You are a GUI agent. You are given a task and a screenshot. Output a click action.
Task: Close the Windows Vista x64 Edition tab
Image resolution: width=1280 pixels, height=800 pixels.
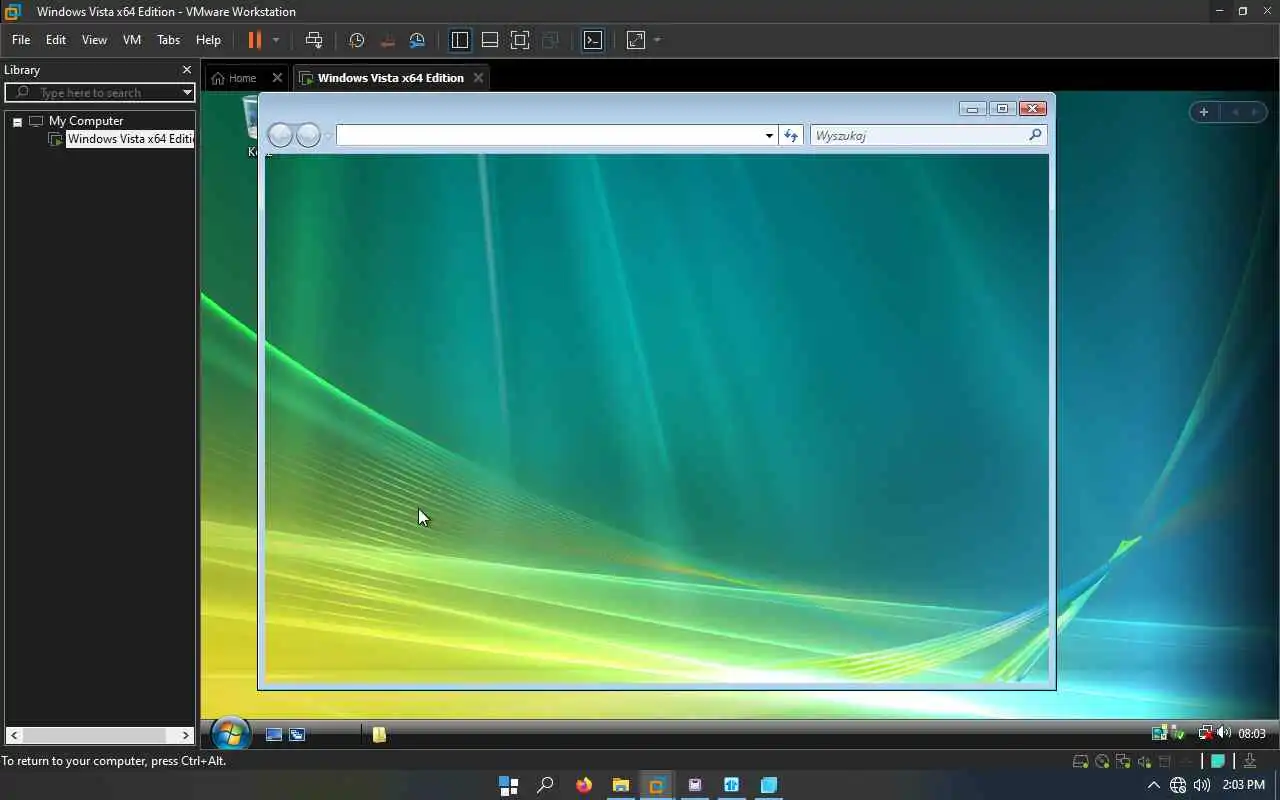point(478,78)
